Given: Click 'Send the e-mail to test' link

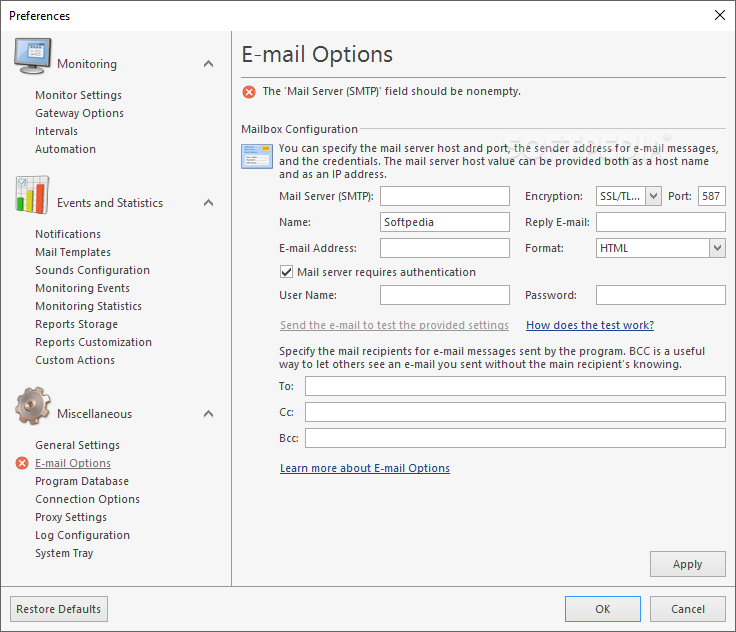Looking at the screenshot, I should point(394,325).
